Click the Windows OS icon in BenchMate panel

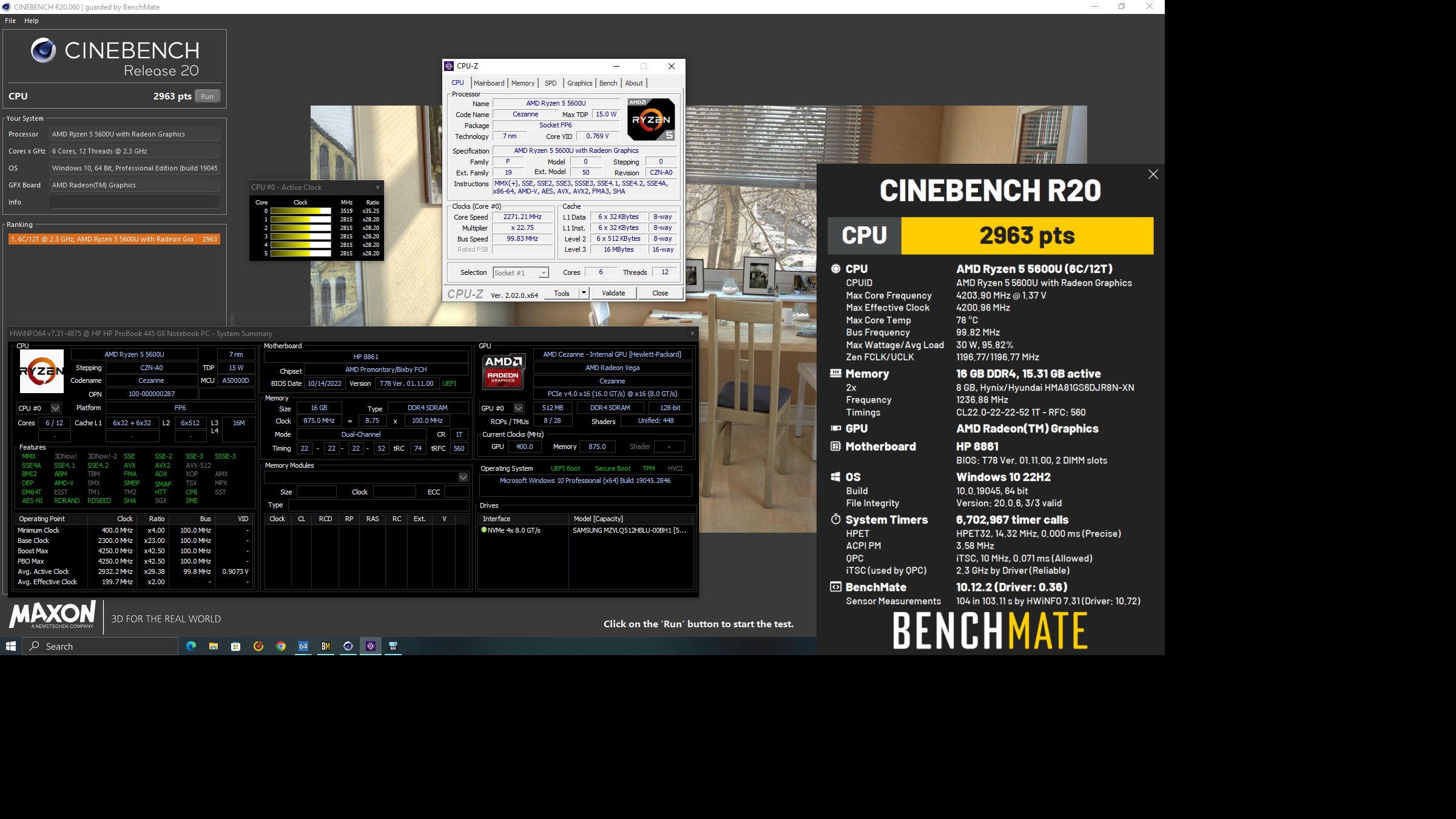click(x=835, y=477)
